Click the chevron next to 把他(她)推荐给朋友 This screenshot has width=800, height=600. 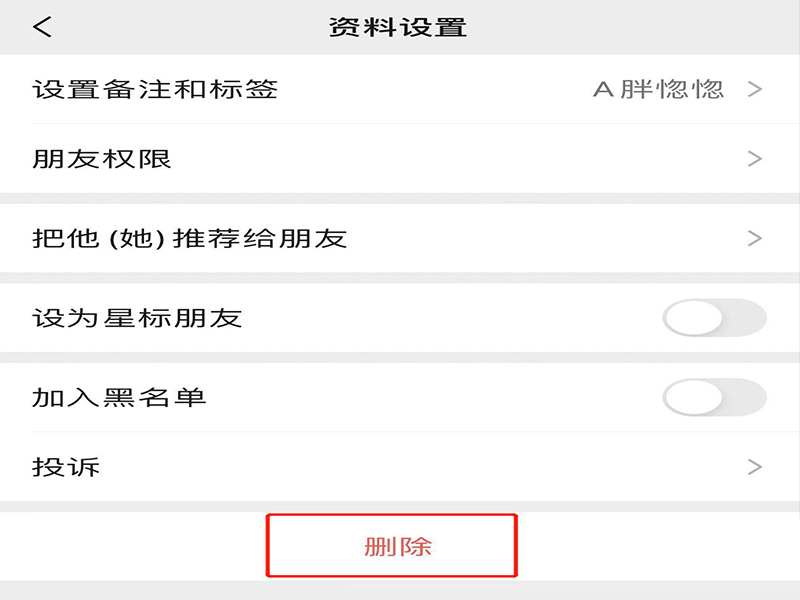click(x=755, y=238)
